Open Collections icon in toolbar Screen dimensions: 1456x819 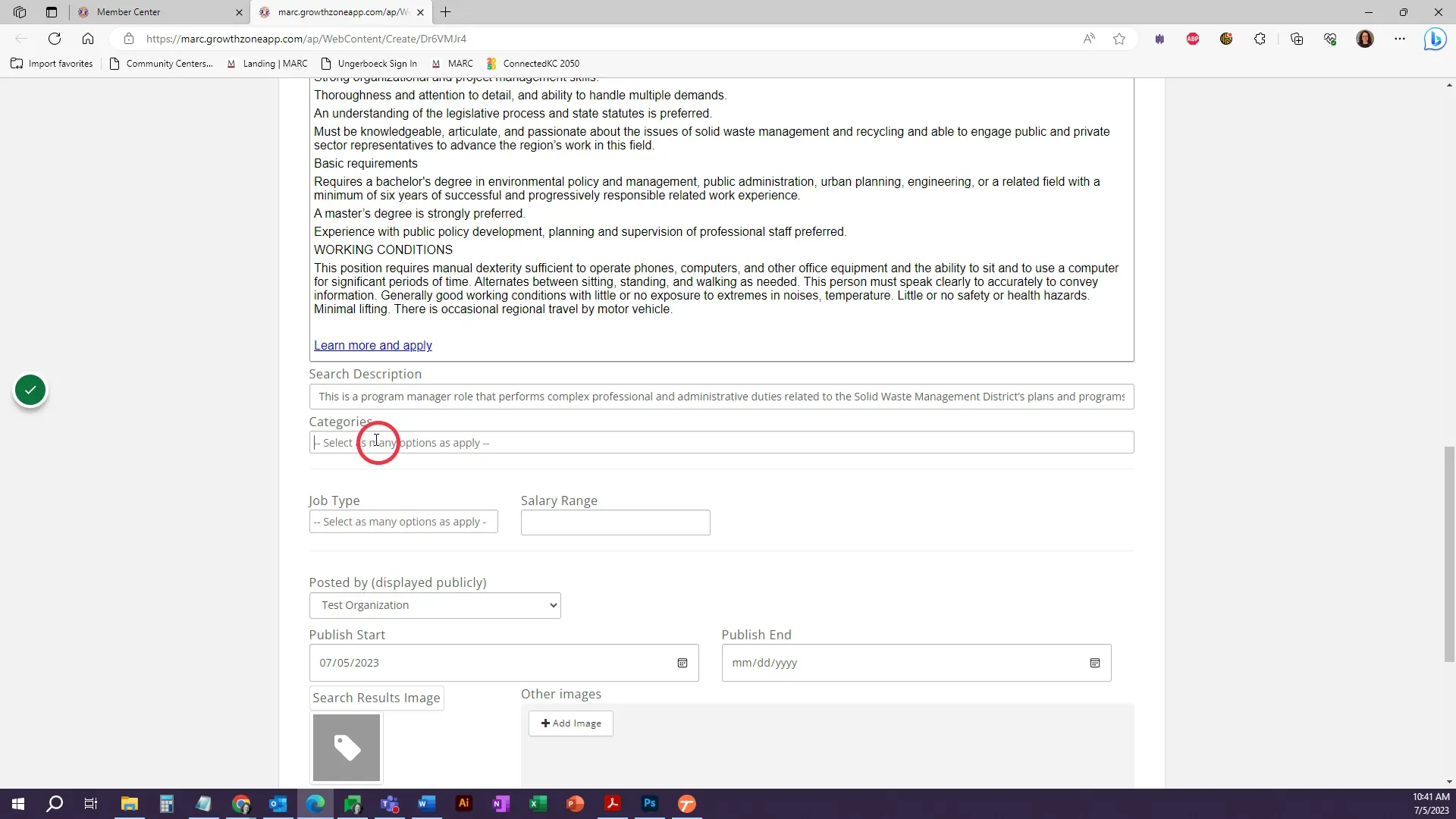point(1297,39)
